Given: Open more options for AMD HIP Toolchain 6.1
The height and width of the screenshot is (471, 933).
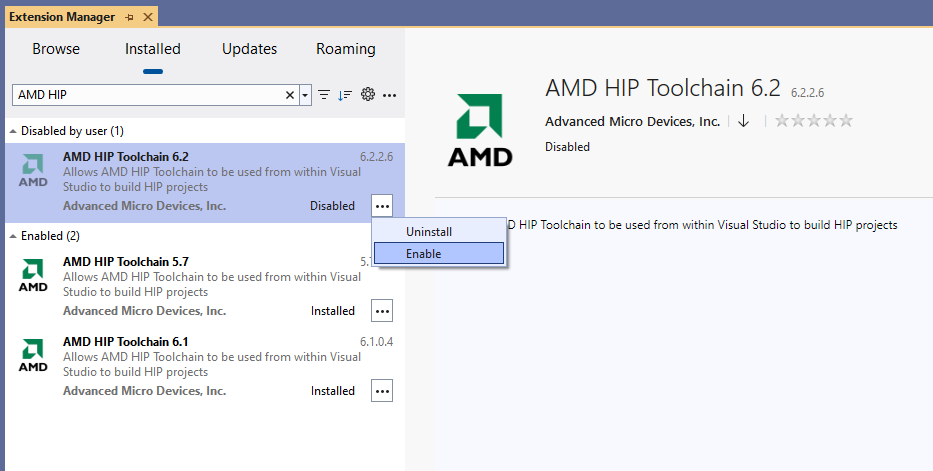Looking at the screenshot, I should point(382,391).
